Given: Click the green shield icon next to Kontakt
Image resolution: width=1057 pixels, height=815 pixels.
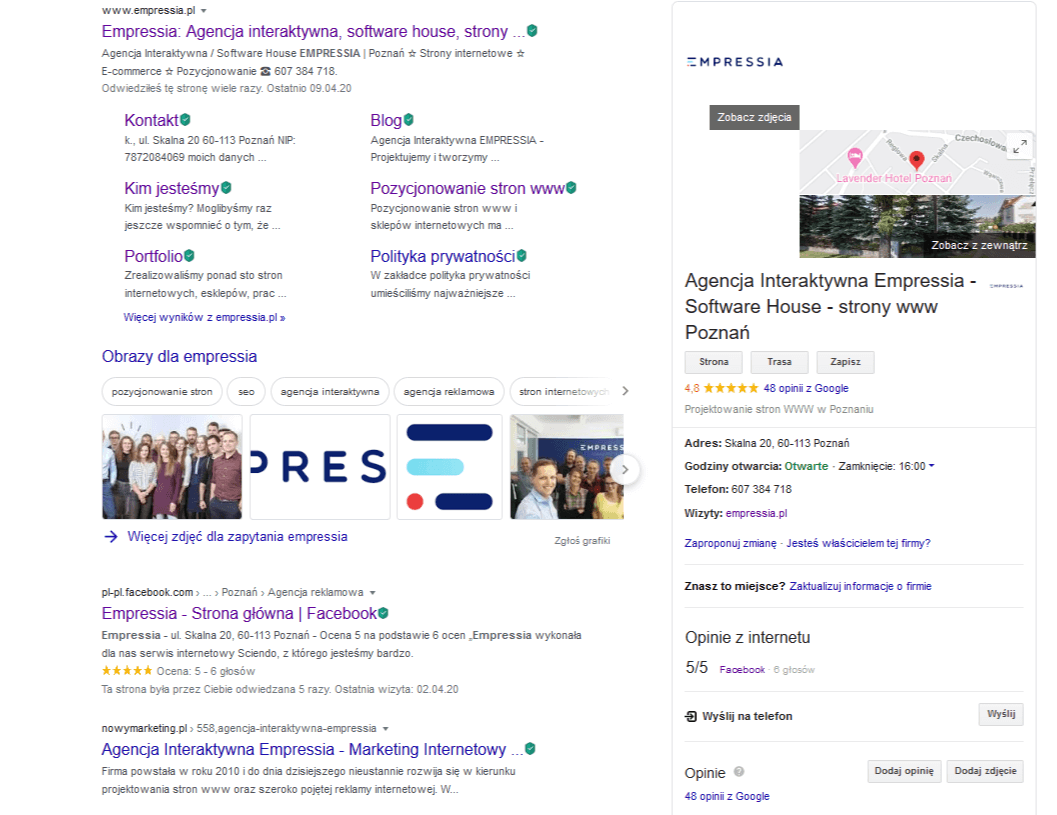Looking at the screenshot, I should click(185, 119).
